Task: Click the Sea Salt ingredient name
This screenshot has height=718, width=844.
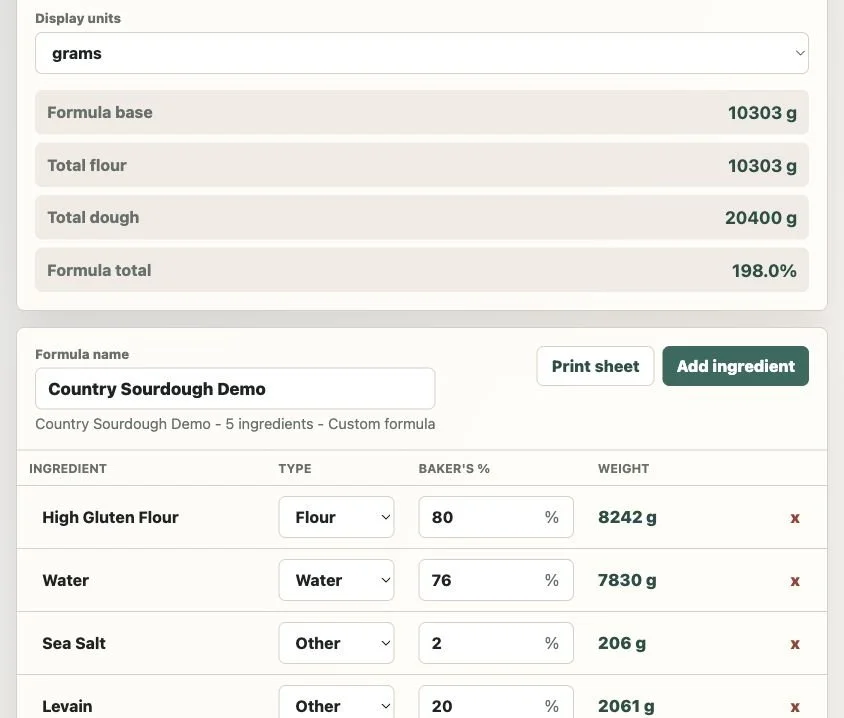Action: (74, 643)
